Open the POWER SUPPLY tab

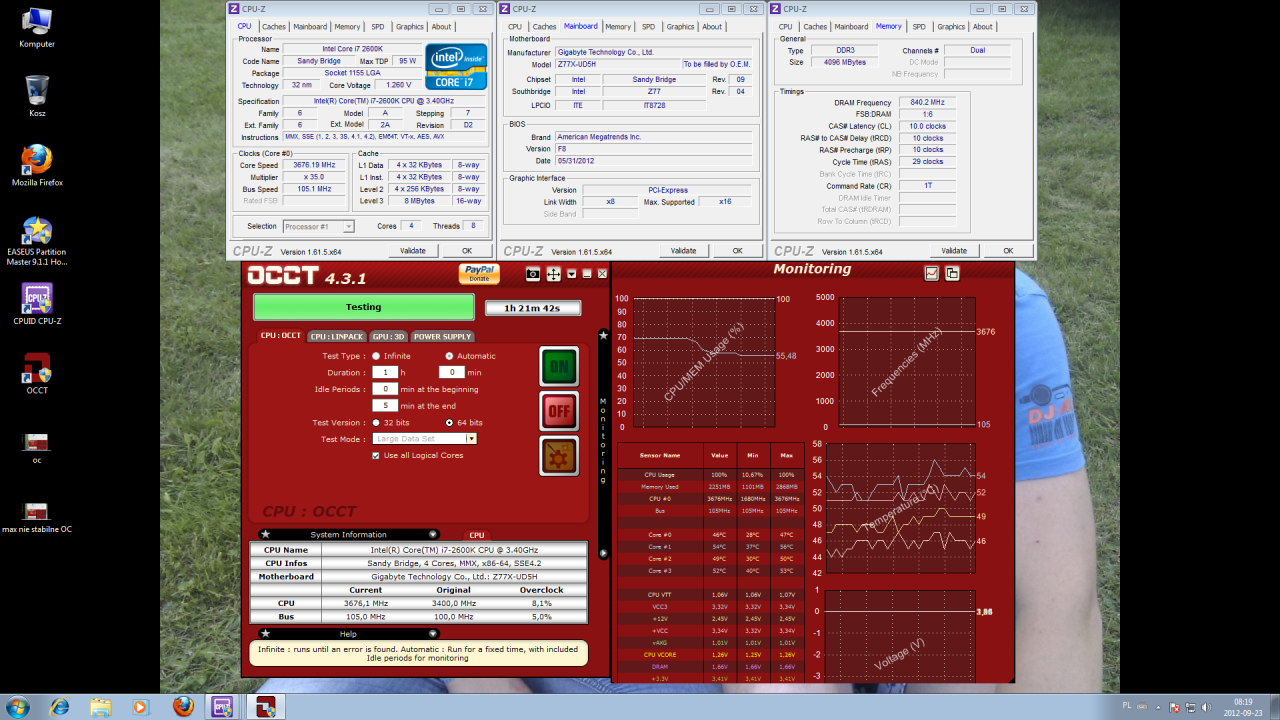tap(442, 336)
